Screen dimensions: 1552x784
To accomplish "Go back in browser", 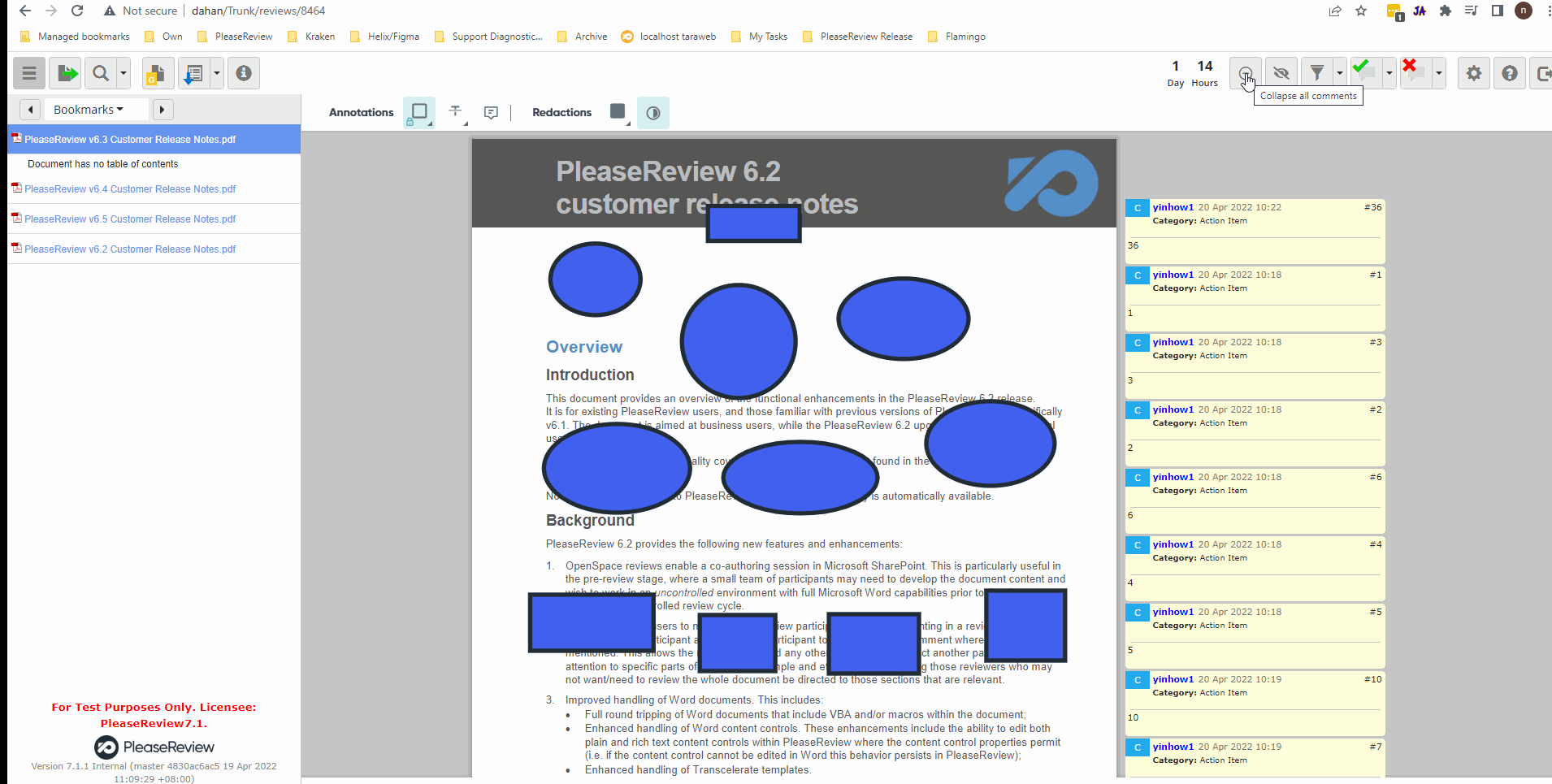I will tap(25, 11).
